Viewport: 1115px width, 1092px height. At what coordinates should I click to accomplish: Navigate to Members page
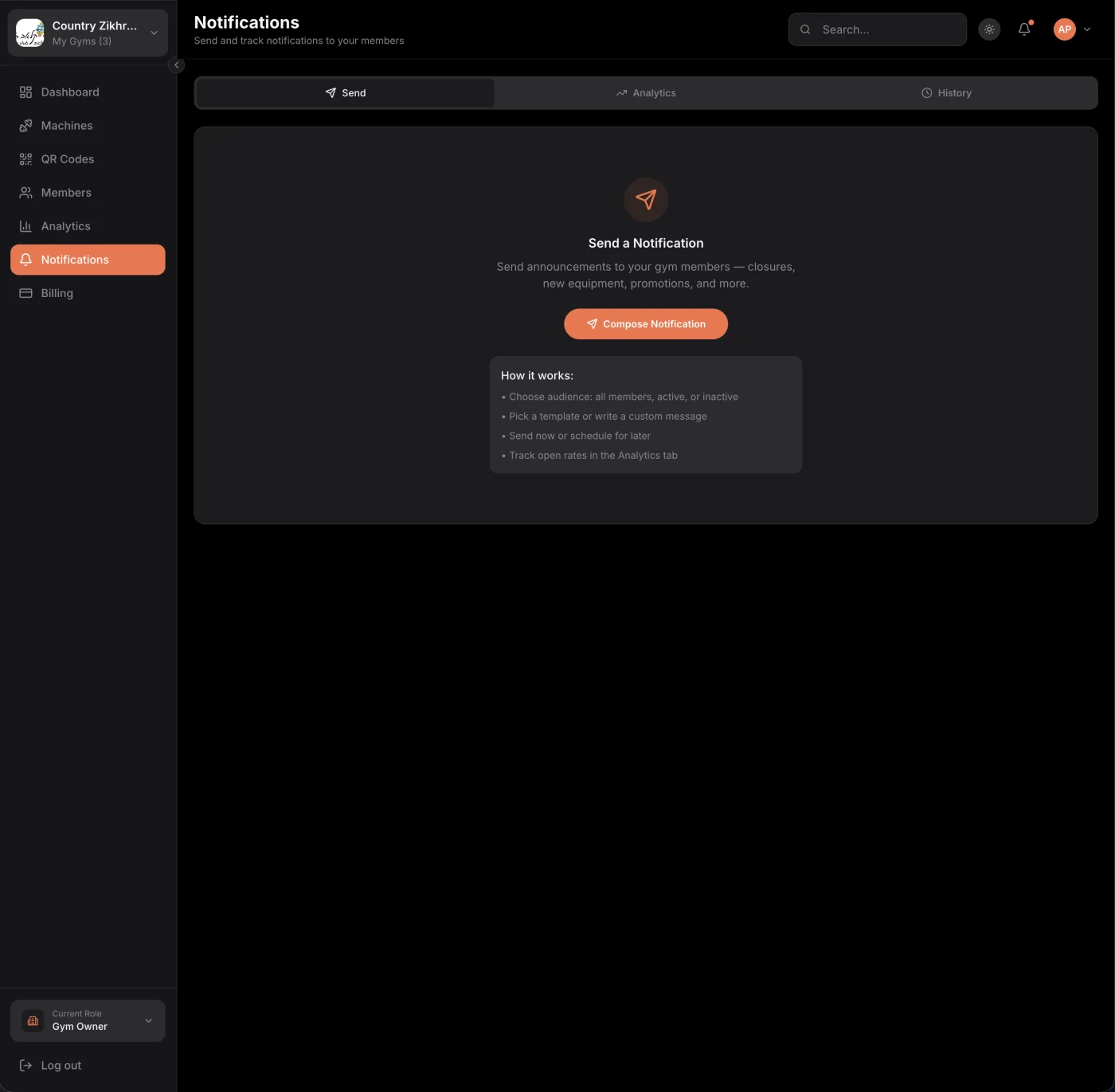88,193
